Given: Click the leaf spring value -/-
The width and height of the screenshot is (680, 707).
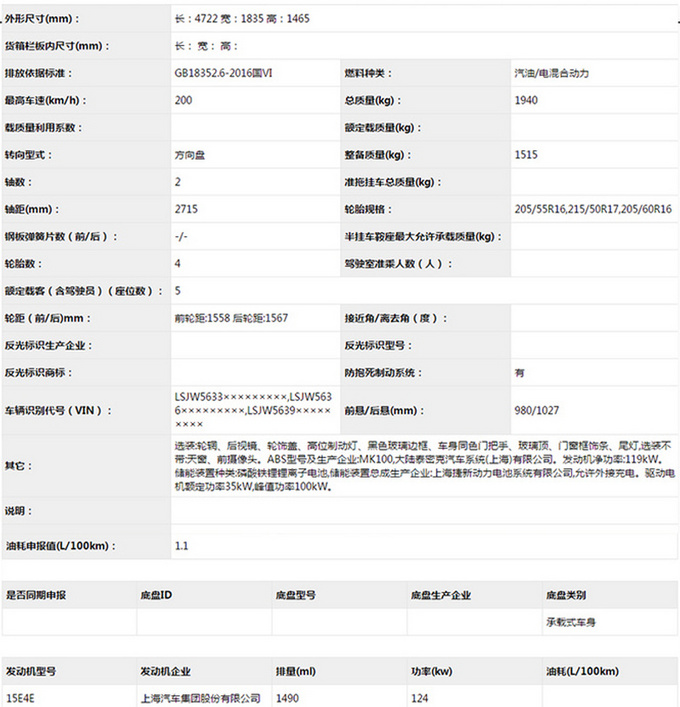Looking at the screenshot, I should [181, 236].
